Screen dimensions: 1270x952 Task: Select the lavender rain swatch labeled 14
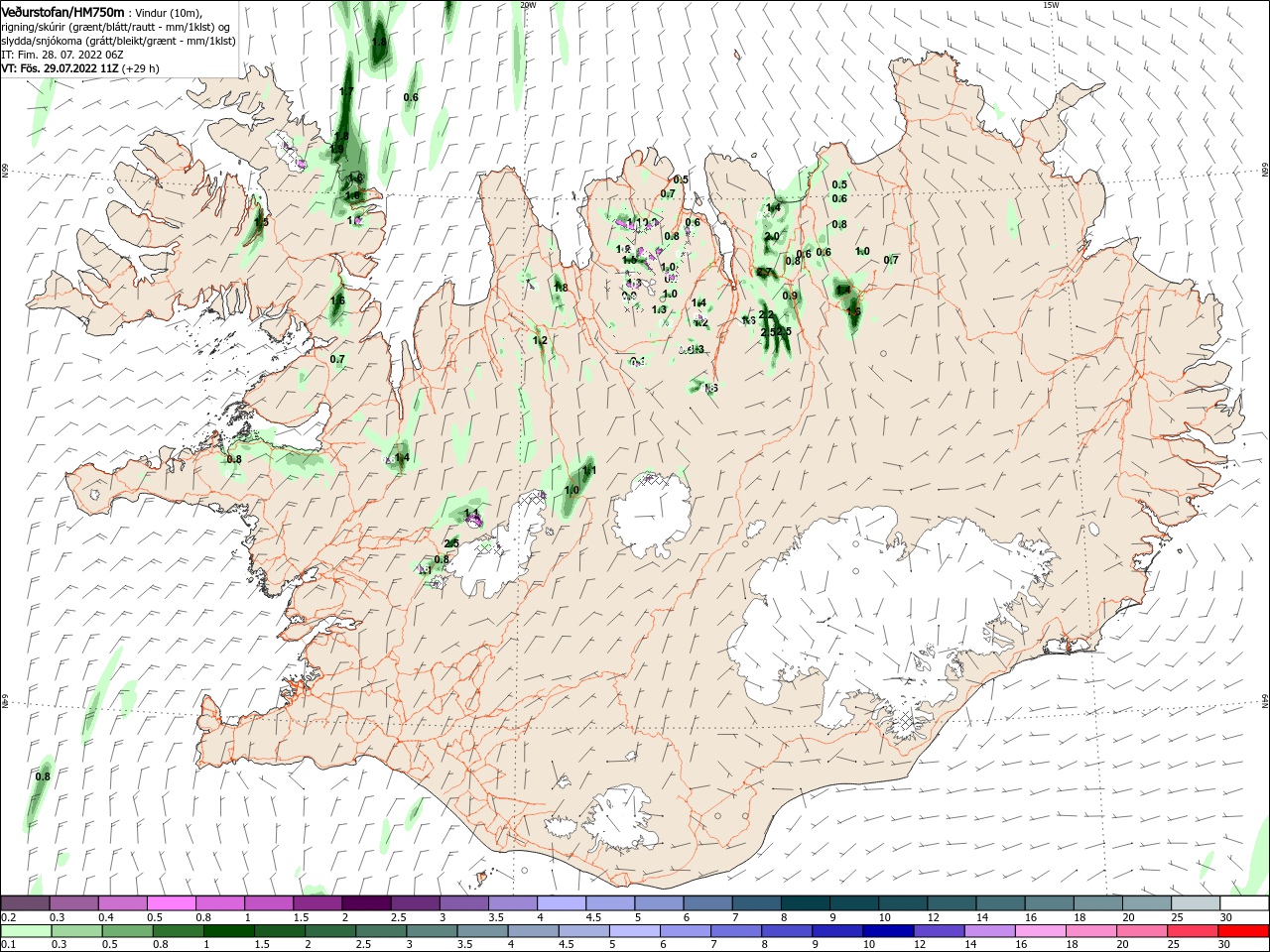(x=990, y=931)
